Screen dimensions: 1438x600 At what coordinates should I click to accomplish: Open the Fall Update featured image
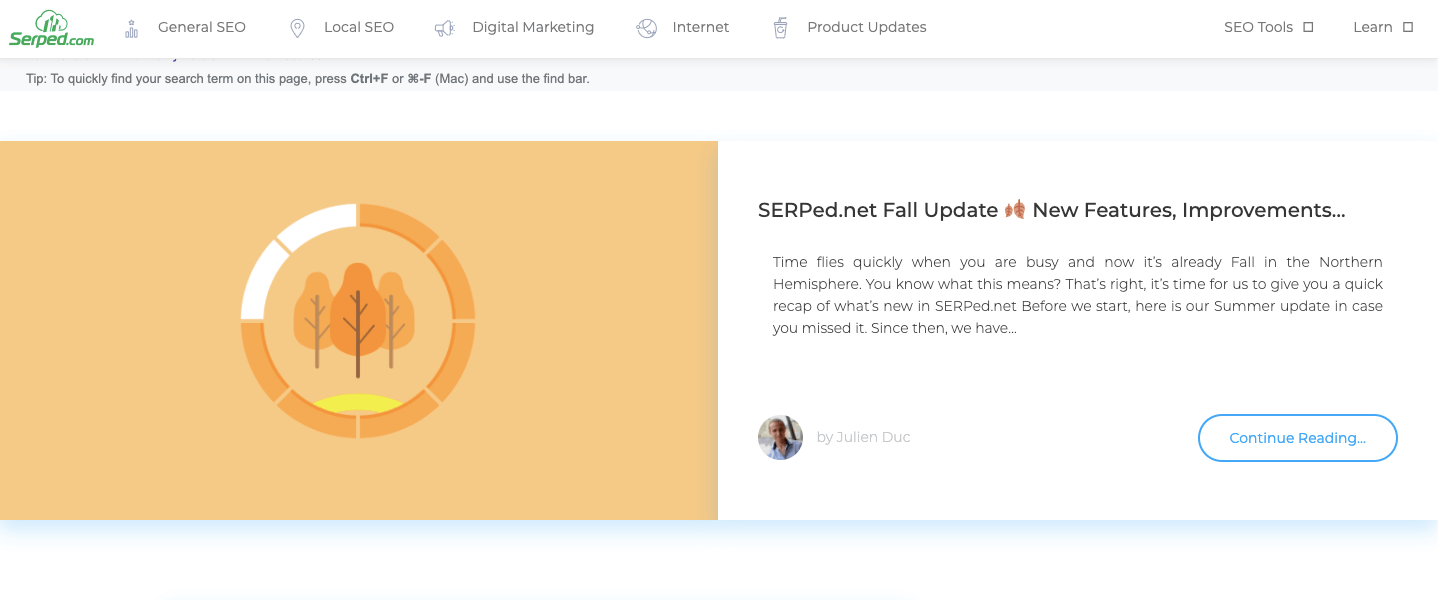(x=359, y=330)
